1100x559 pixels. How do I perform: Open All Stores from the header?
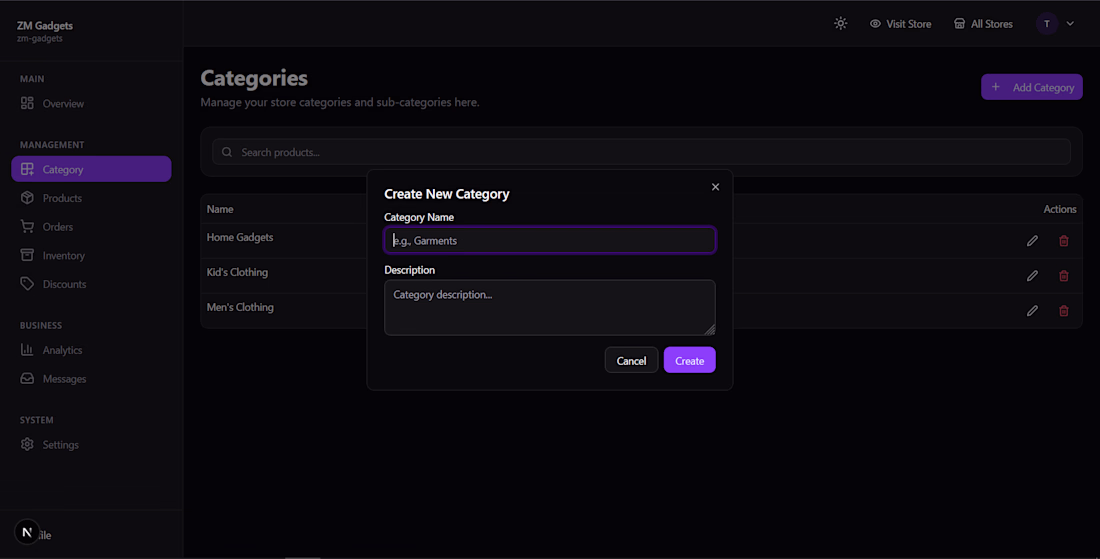(x=983, y=24)
